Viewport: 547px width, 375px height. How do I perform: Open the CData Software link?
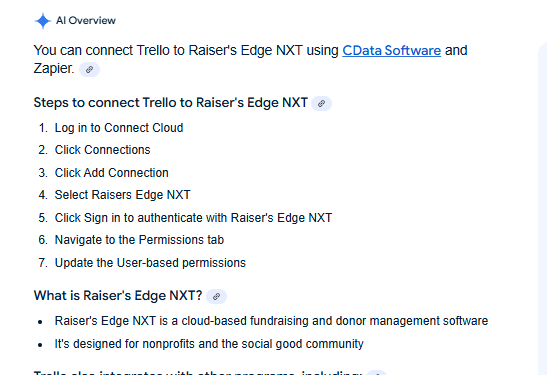pos(391,51)
